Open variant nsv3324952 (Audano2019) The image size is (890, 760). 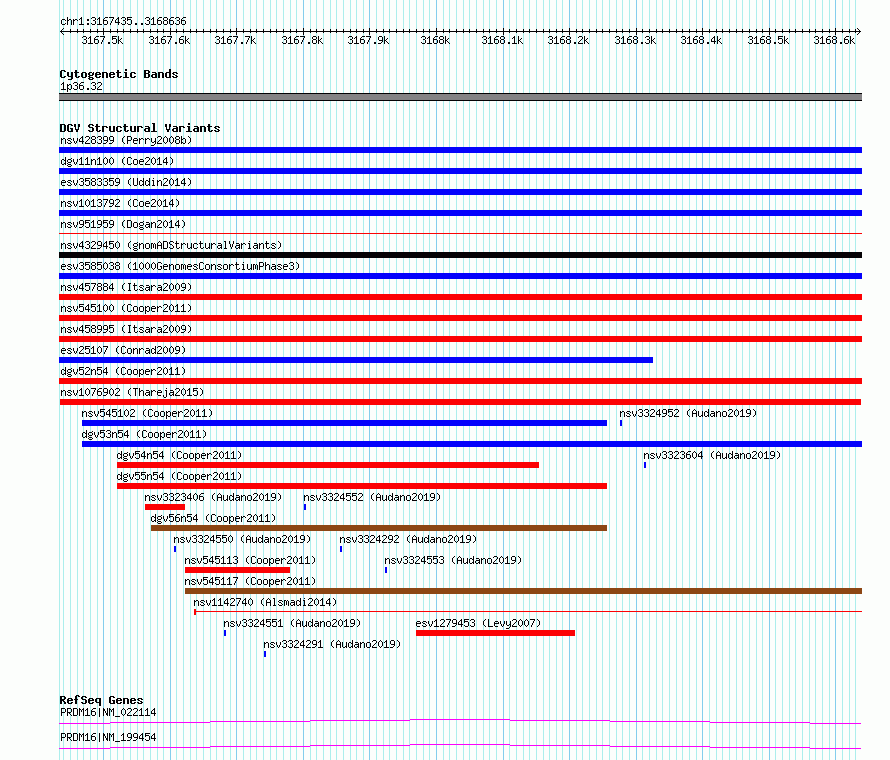click(x=688, y=413)
